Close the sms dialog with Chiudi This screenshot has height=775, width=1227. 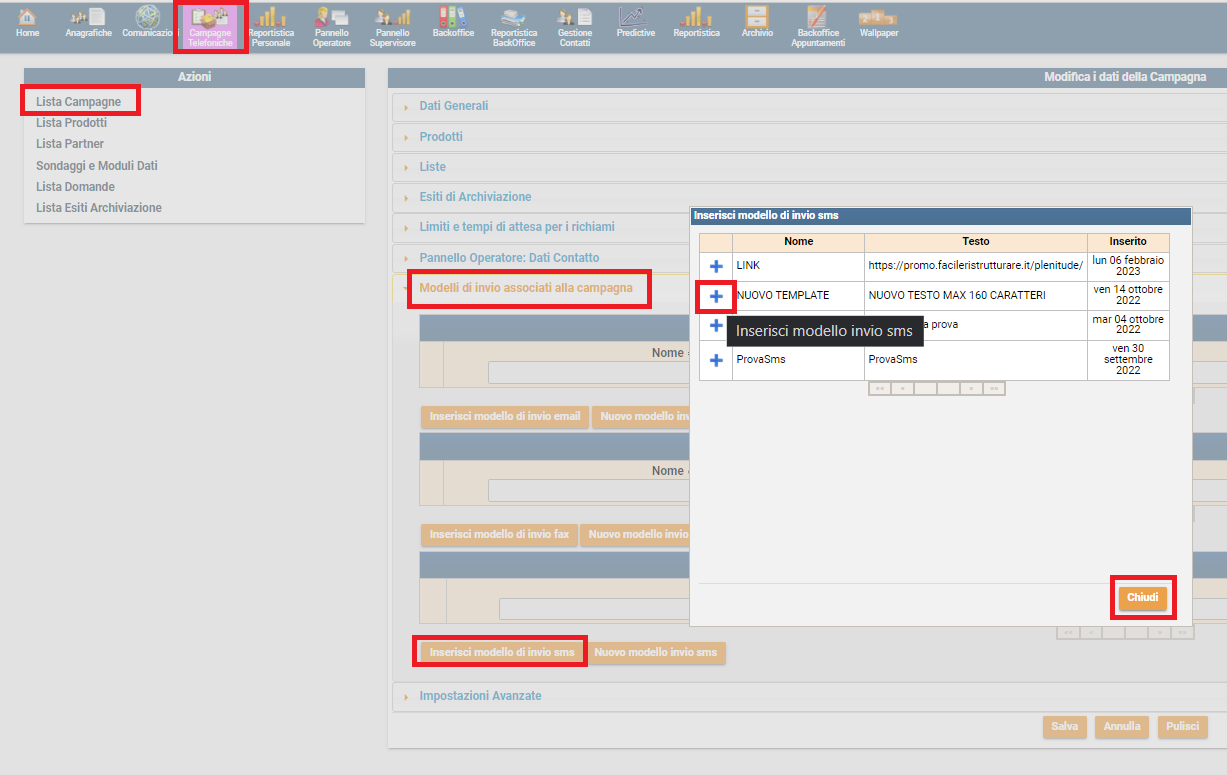[x=1142, y=598]
